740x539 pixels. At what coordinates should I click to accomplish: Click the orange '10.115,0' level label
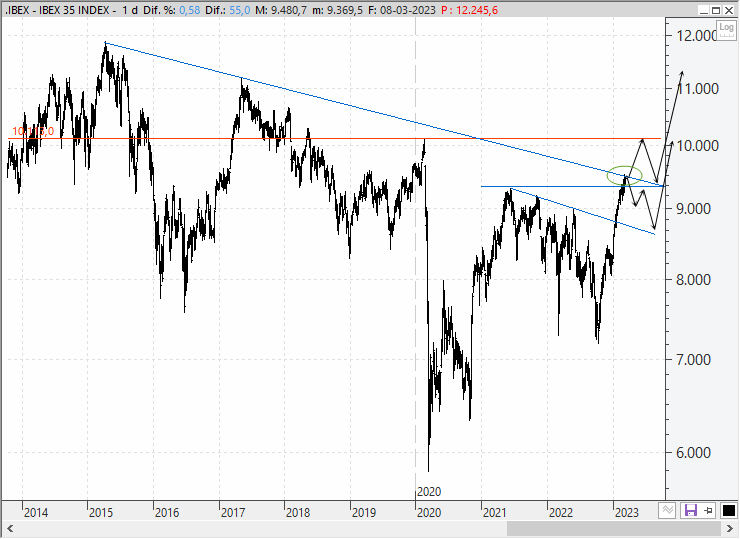coord(33,131)
